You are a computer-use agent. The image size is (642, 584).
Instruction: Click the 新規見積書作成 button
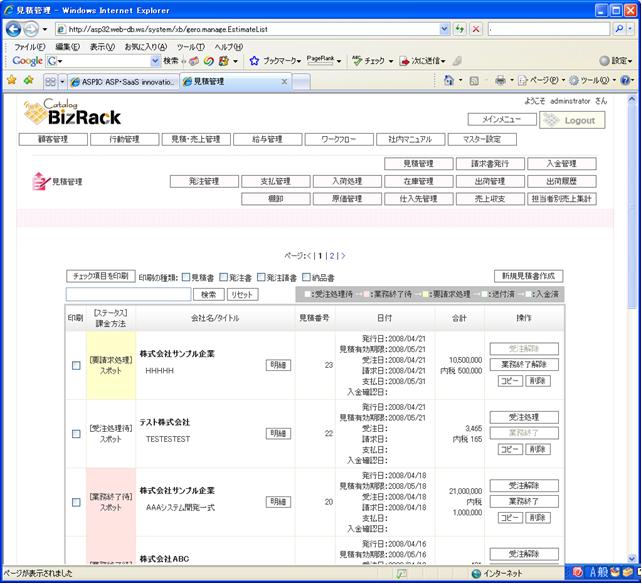pos(529,276)
